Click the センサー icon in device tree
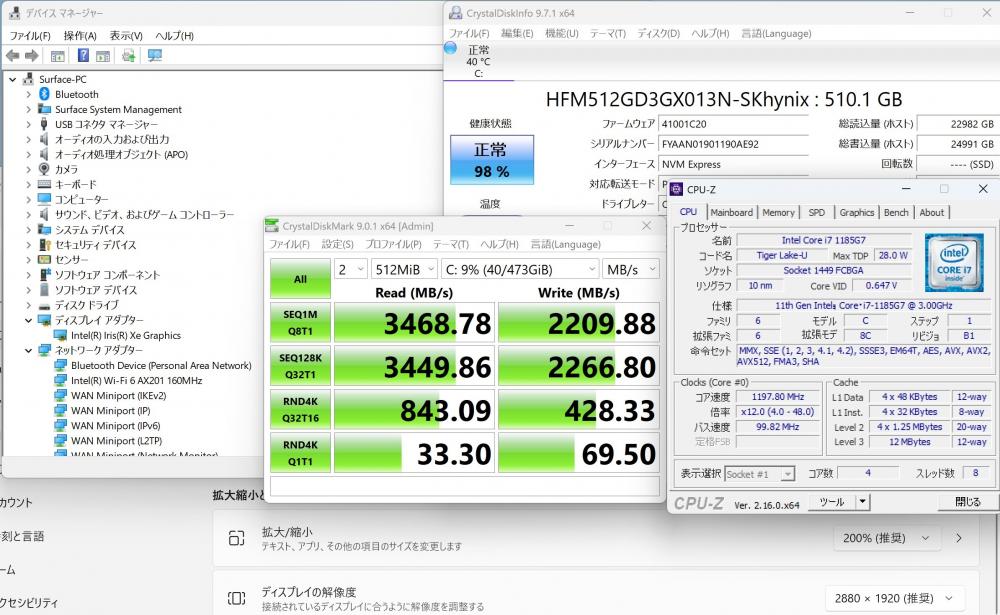 [x=44, y=260]
